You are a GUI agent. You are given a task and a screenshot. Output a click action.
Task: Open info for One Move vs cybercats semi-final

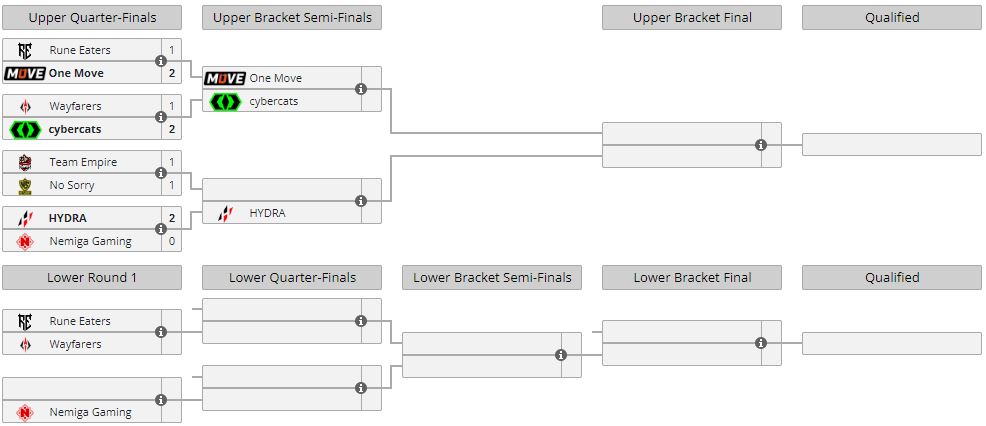(x=361, y=89)
